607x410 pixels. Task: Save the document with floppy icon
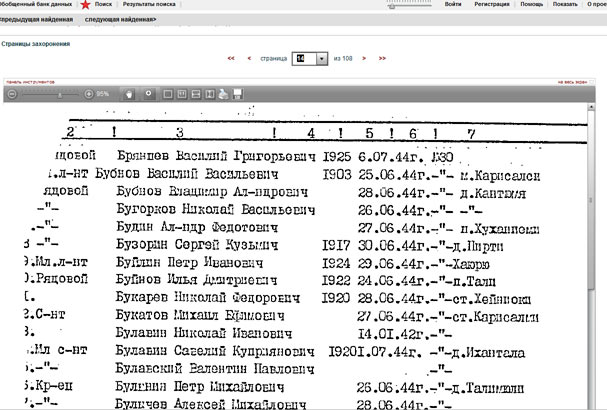tap(238, 93)
